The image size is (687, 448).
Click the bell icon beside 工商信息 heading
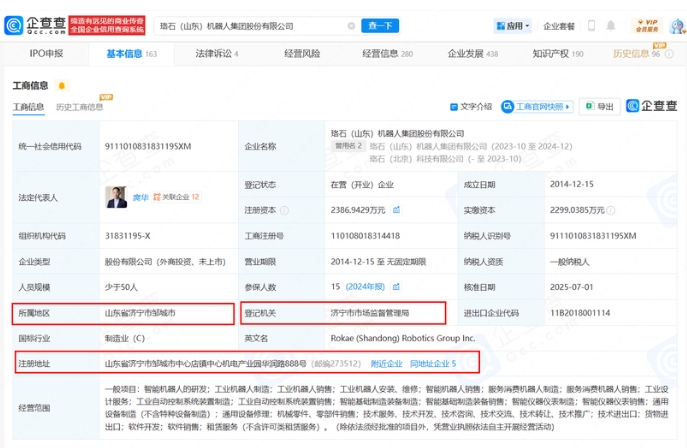tap(62, 86)
